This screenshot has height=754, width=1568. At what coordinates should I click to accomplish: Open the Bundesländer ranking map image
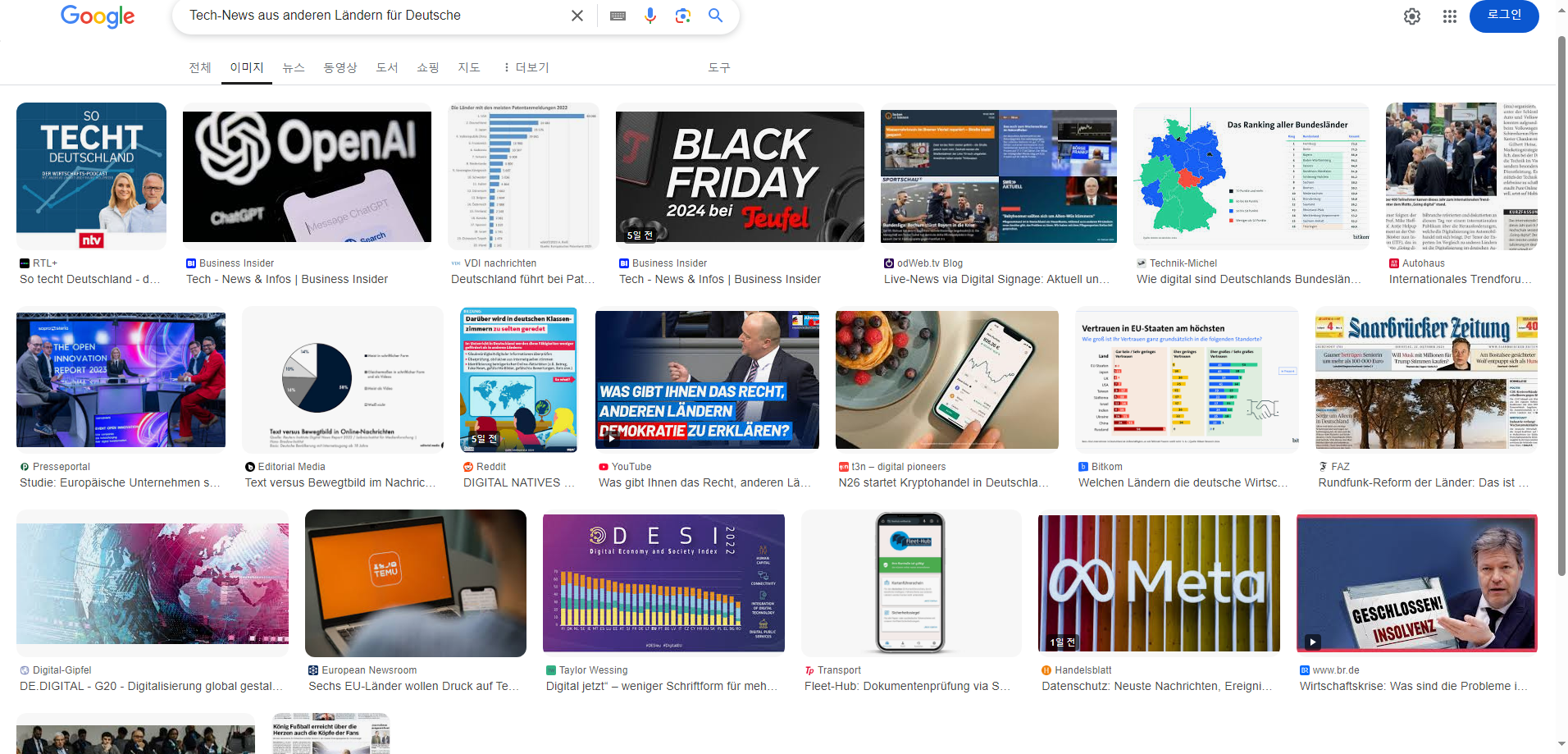coord(1251,176)
